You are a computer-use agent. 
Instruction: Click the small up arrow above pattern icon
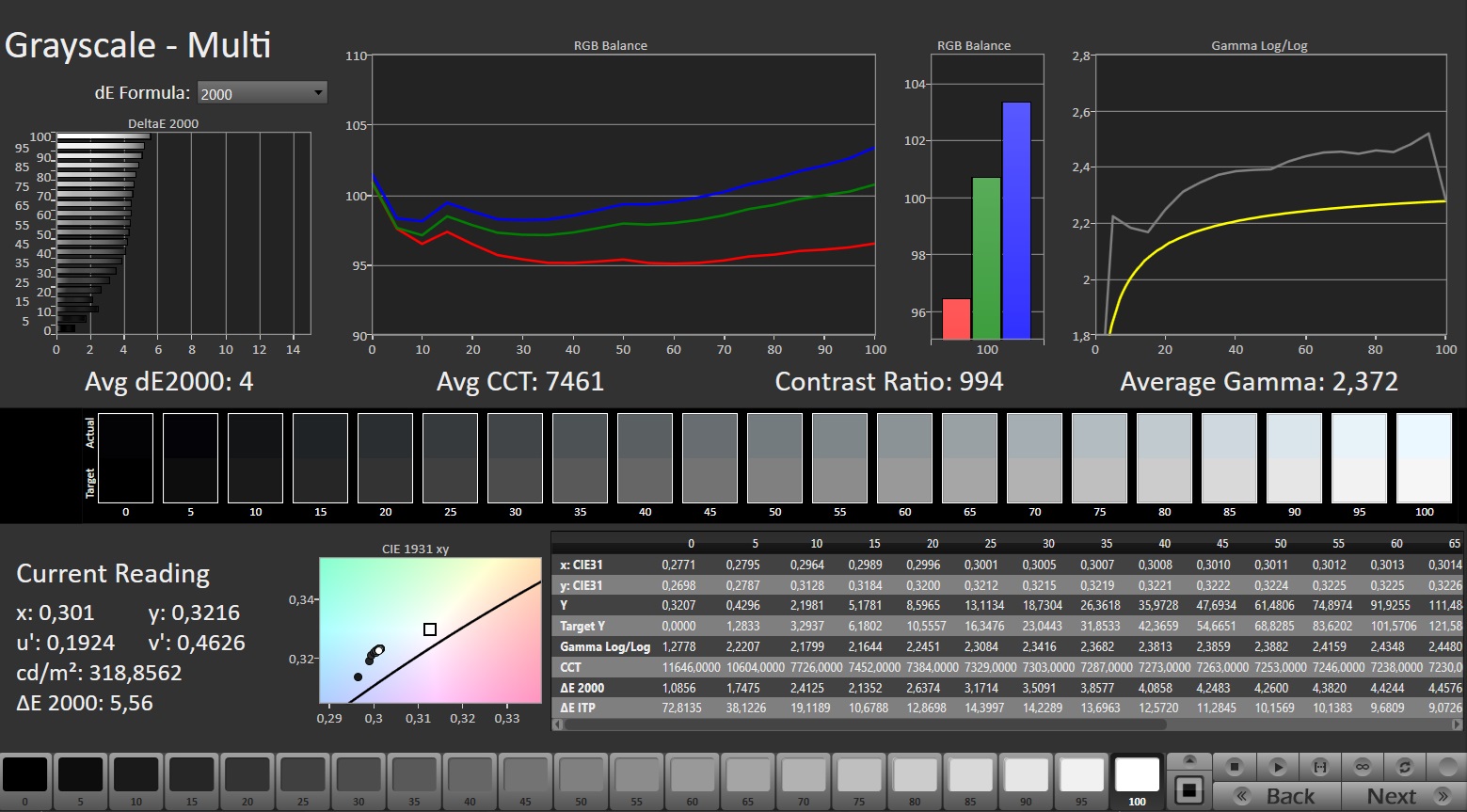(1189, 760)
